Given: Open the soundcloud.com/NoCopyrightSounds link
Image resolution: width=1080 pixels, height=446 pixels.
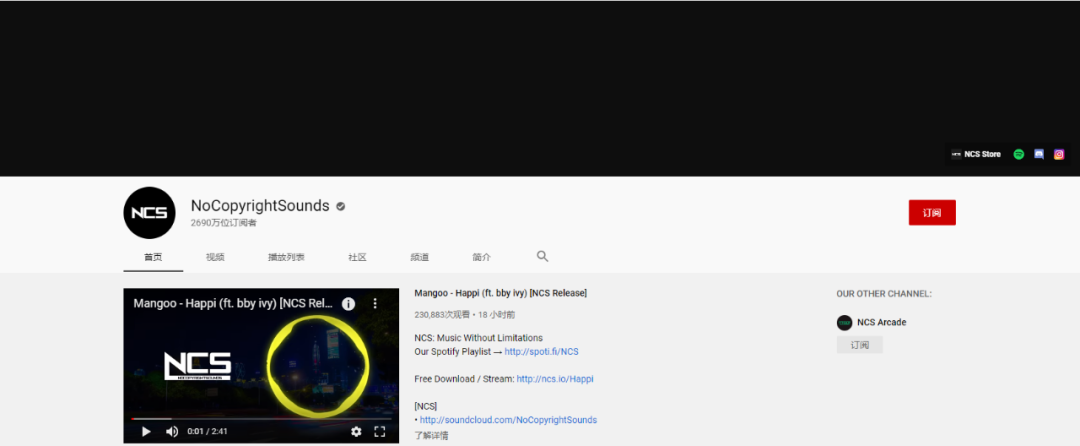Looking at the screenshot, I should point(508,420).
